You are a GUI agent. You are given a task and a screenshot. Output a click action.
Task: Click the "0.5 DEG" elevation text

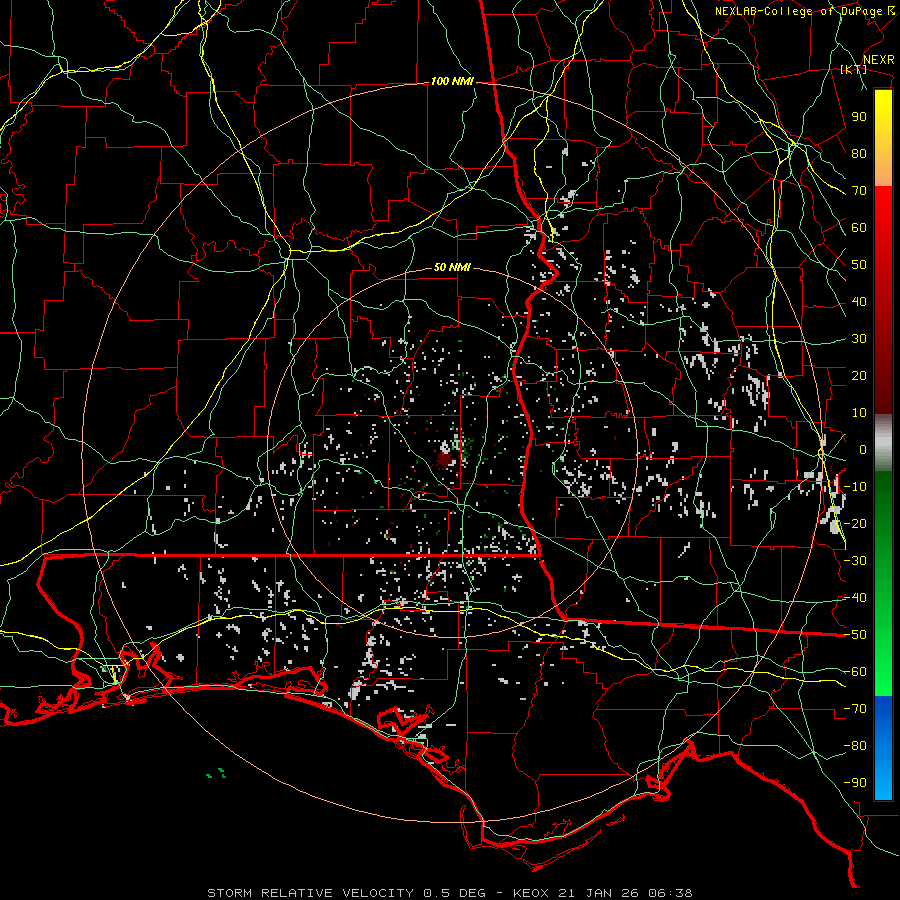pos(455,893)
